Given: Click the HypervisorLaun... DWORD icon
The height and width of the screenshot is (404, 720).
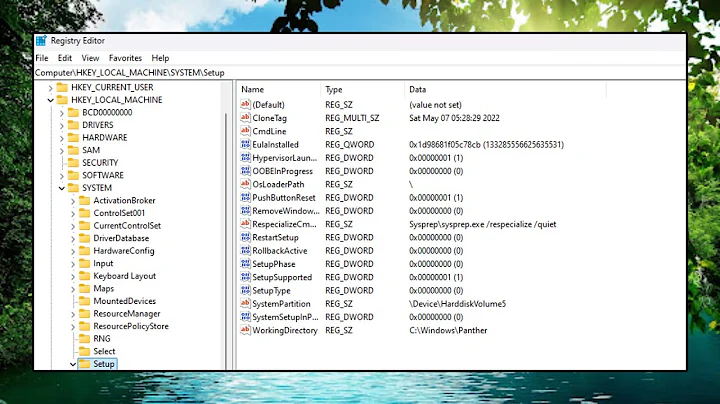Looking at the screenshot, I should pyautogui.click(x=245, y=157).
